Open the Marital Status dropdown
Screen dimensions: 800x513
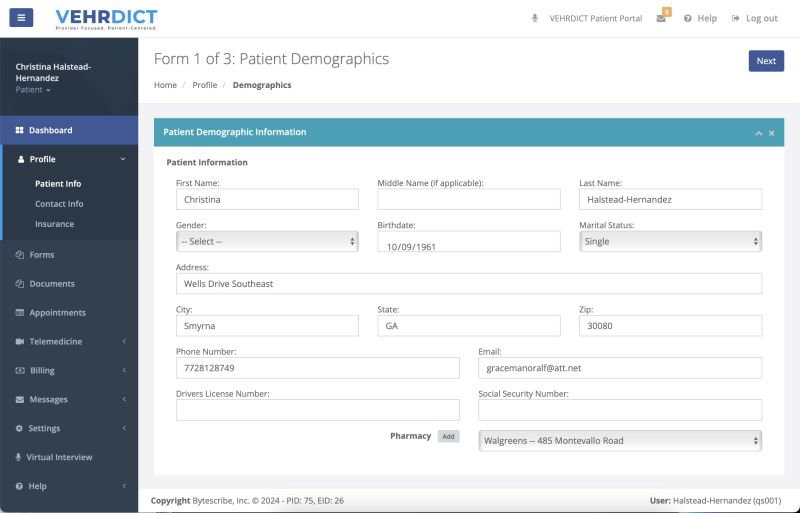(x=670, y=242)
